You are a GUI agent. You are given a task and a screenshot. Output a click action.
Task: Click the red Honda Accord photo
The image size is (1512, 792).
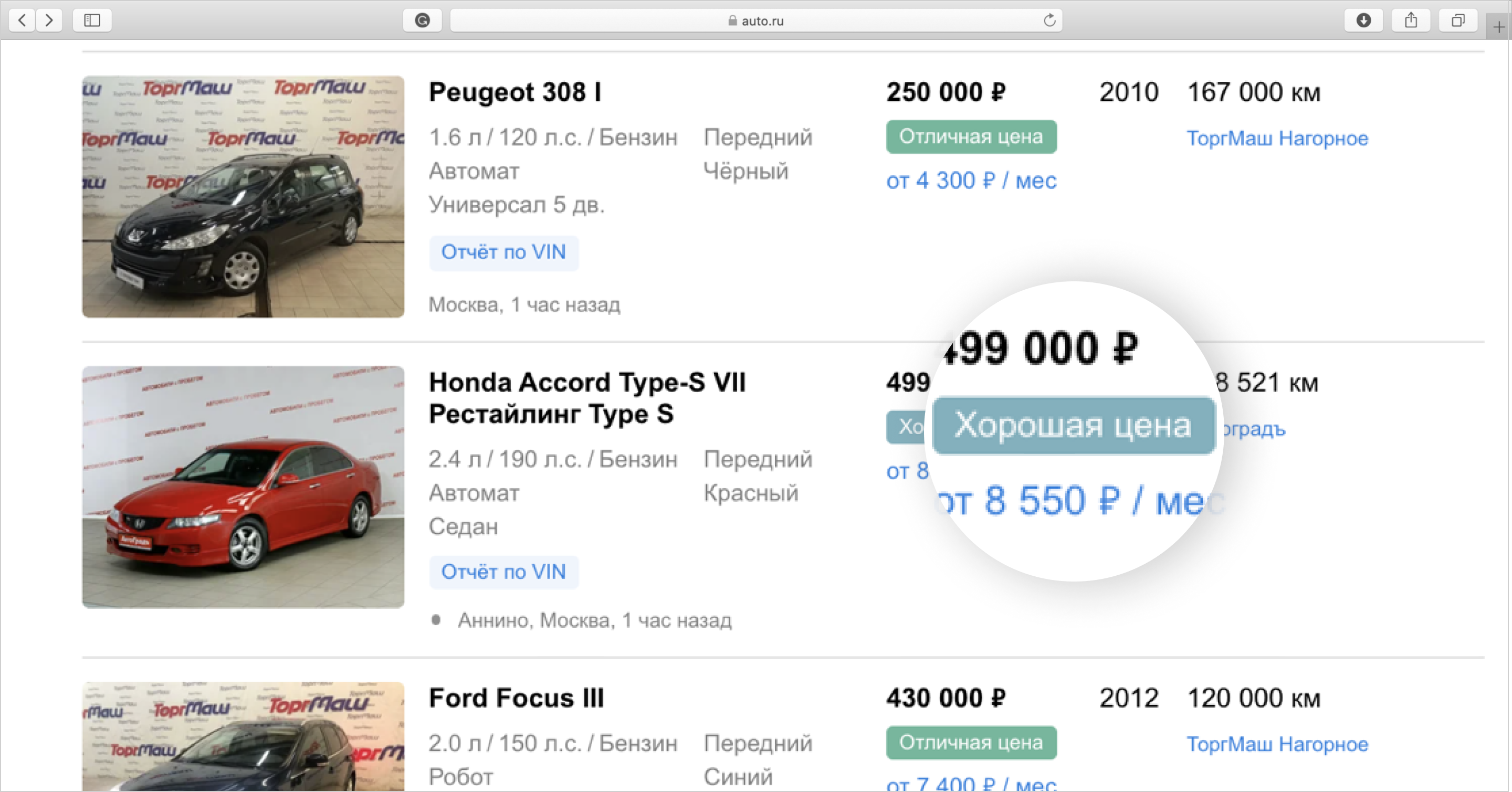[x=243, y=487]
